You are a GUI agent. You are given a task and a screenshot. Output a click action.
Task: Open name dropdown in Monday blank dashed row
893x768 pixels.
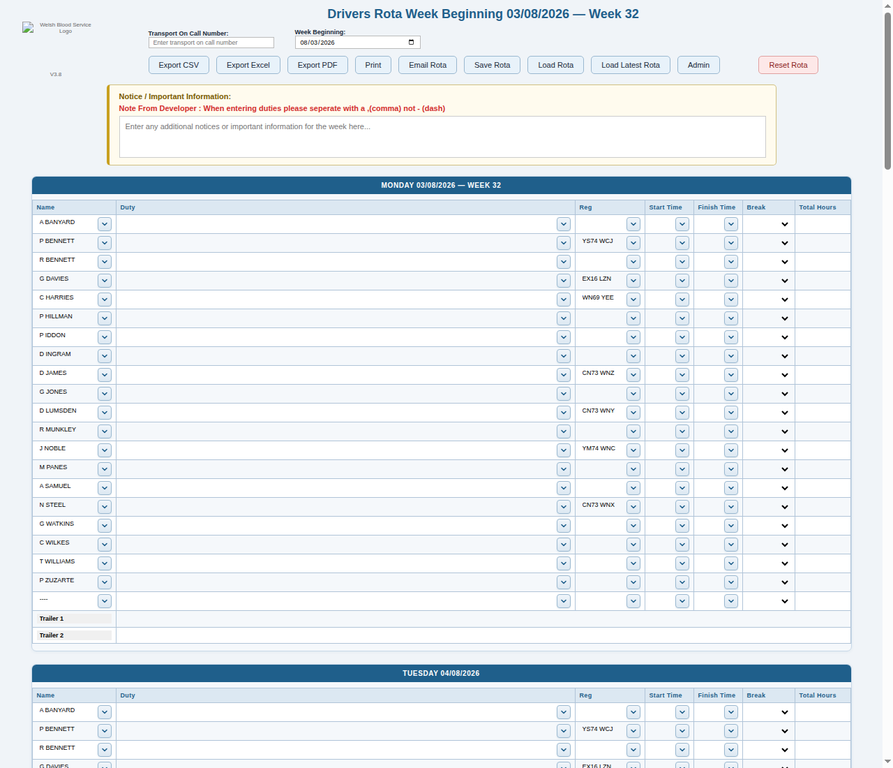104,601
